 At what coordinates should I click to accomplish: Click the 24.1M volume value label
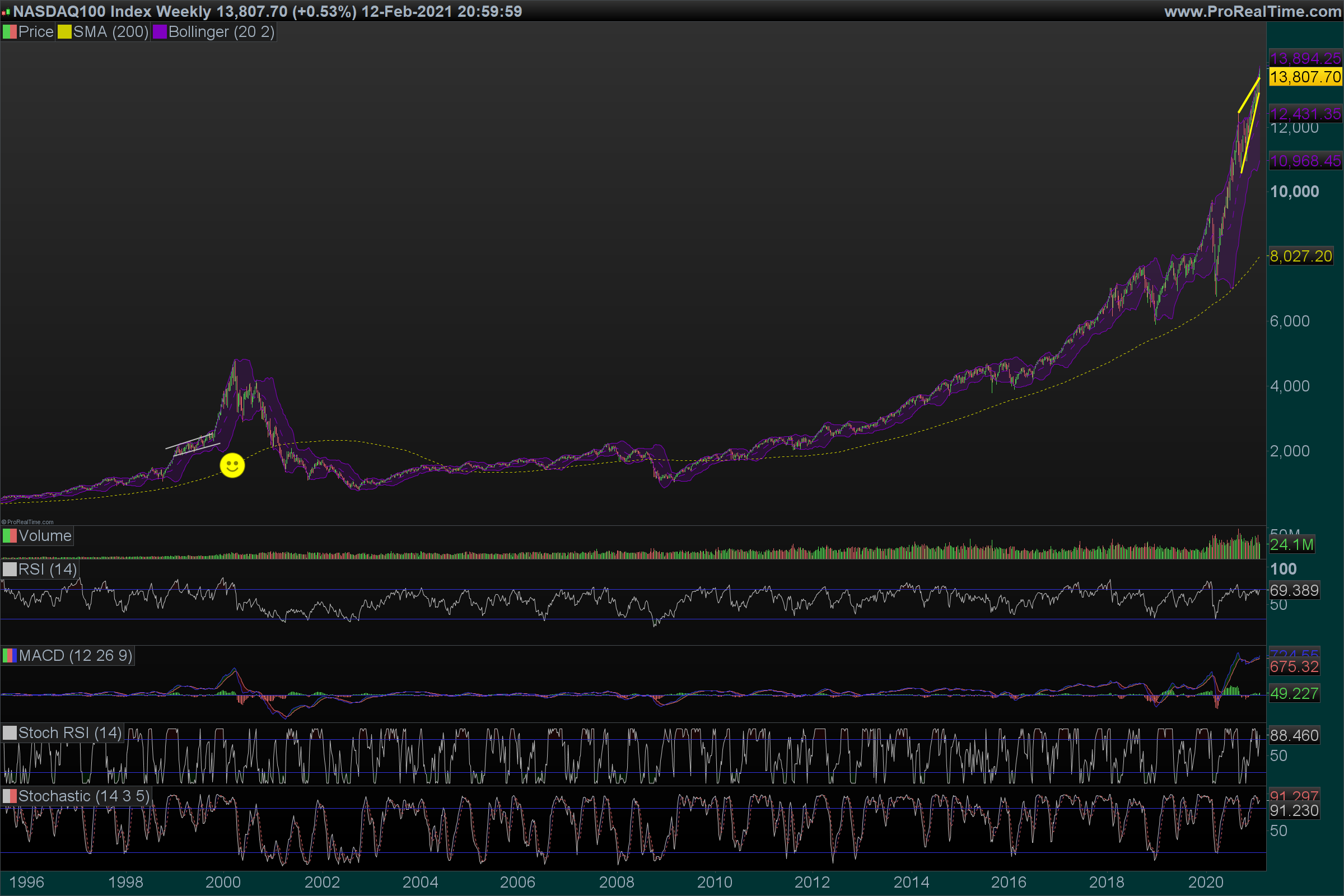point(1291,544)
